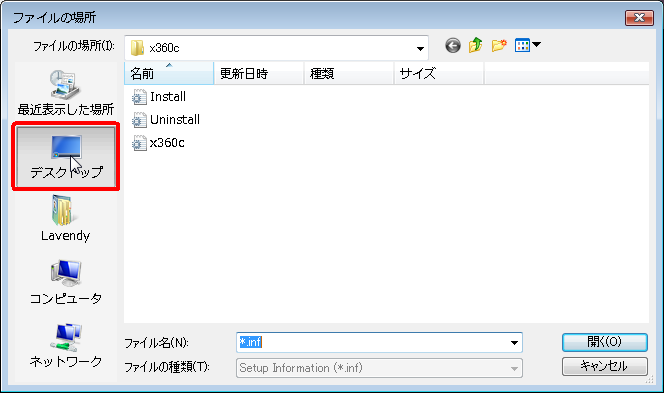Sort by Date Modified (更新日時) column
Screen dimensions: 664x393
coord(259,73)
